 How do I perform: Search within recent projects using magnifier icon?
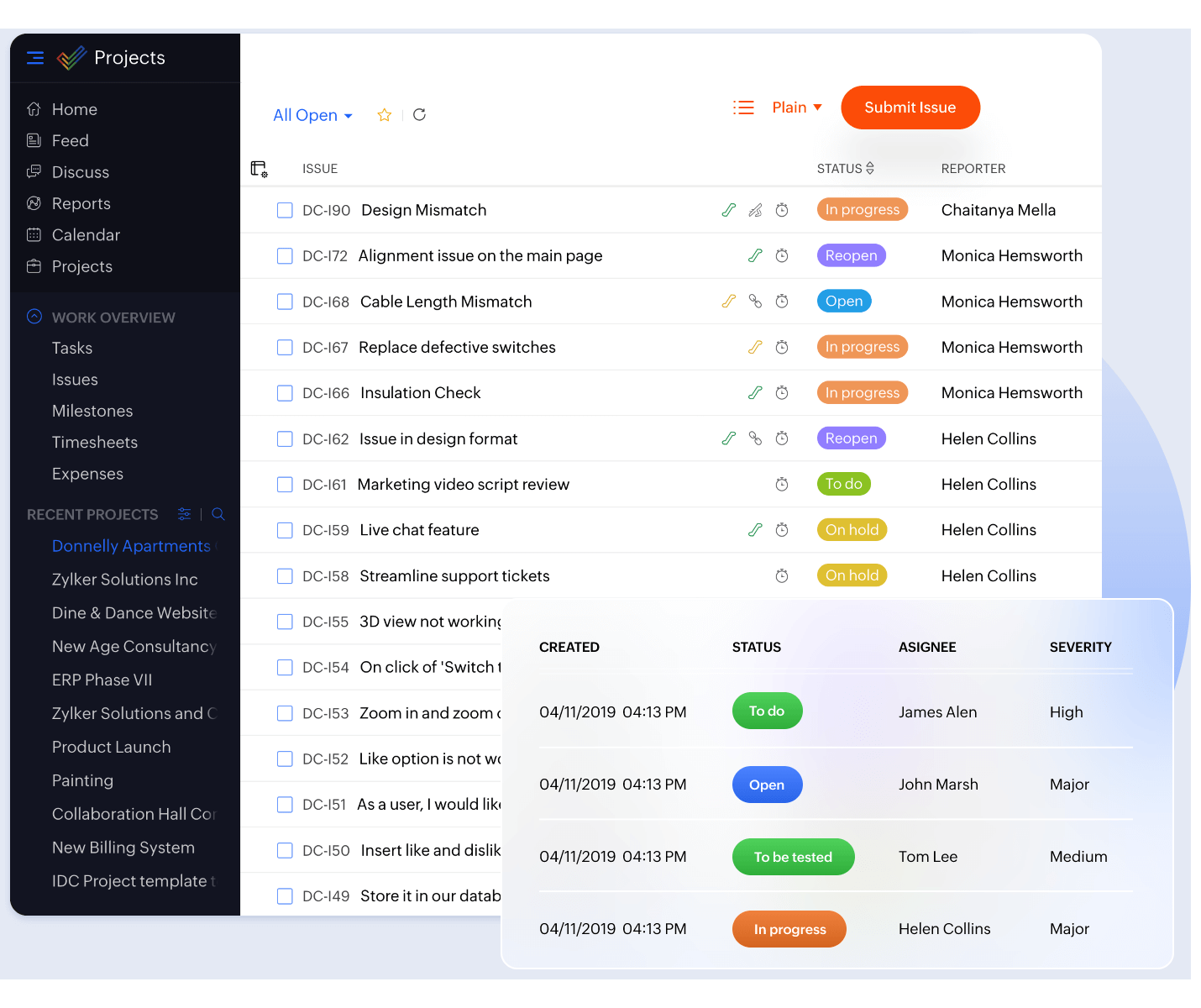(218, 514)
